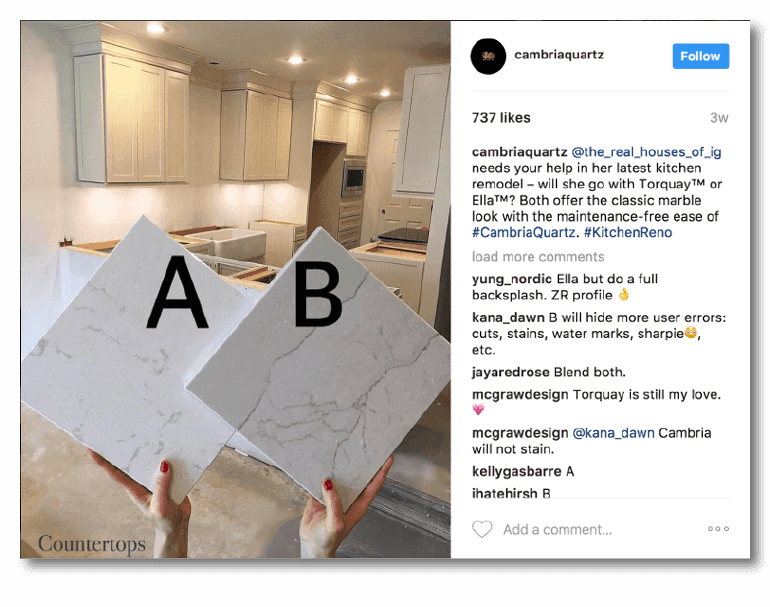
Task: Open the three-dot more options menu
Action: pos(718,529)
